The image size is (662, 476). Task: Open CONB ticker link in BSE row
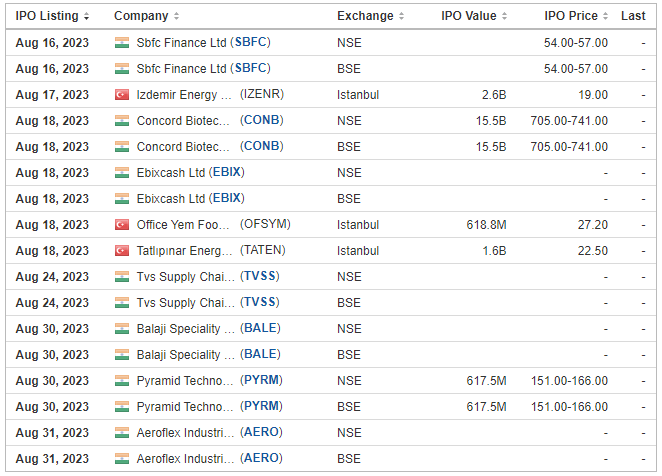pyautogui.click(x=262, y=147)
